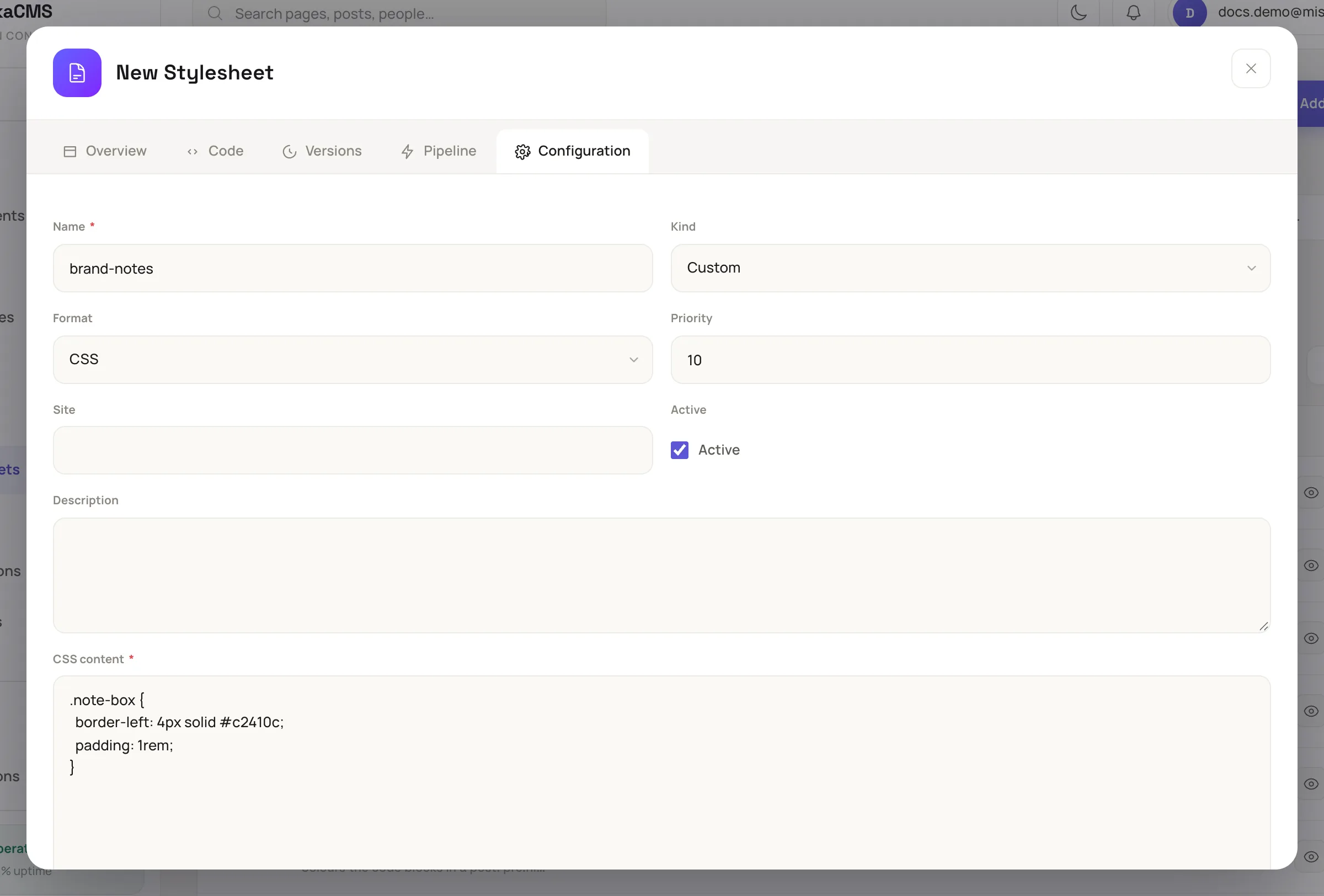Open the Versions tab
Viewport: 1324px width, 896px height.
pyautogui.click(x=322, y=151)
